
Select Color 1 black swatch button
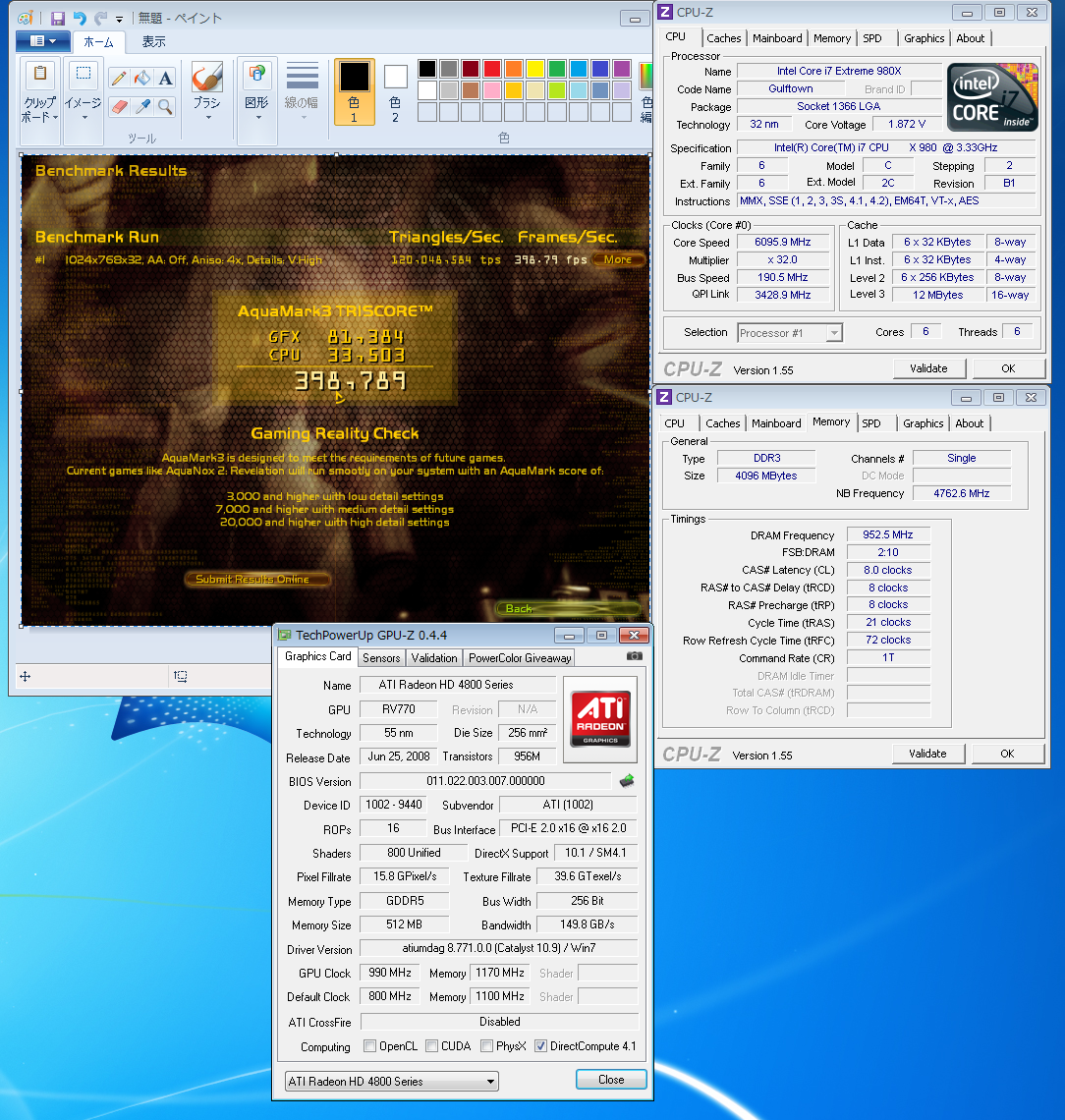(355, 91)
